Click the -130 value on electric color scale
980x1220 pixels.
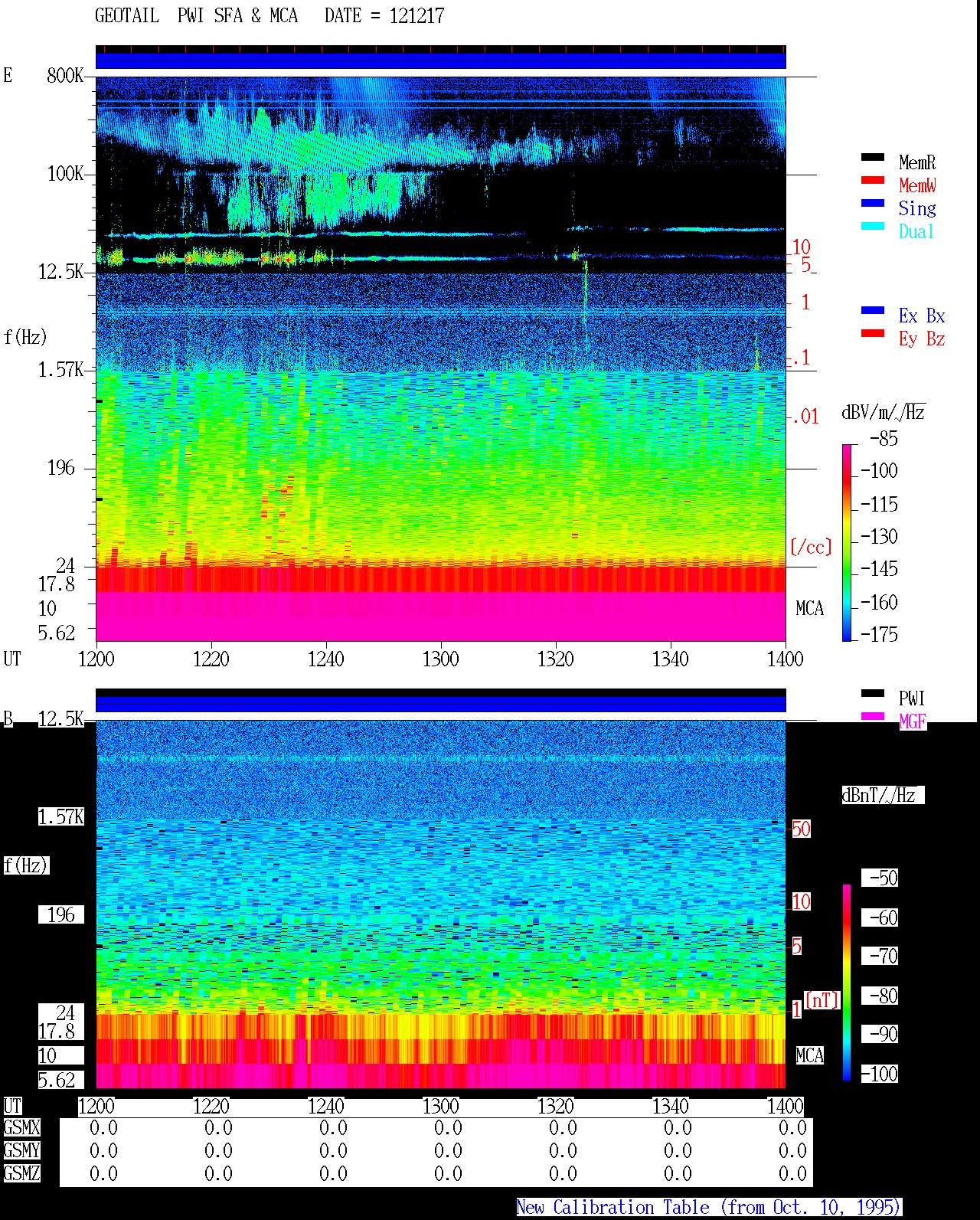[879, 536]
